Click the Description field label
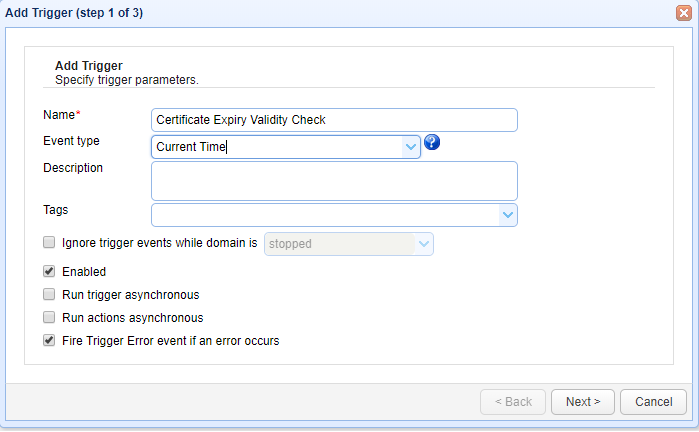 click(73, 168)
